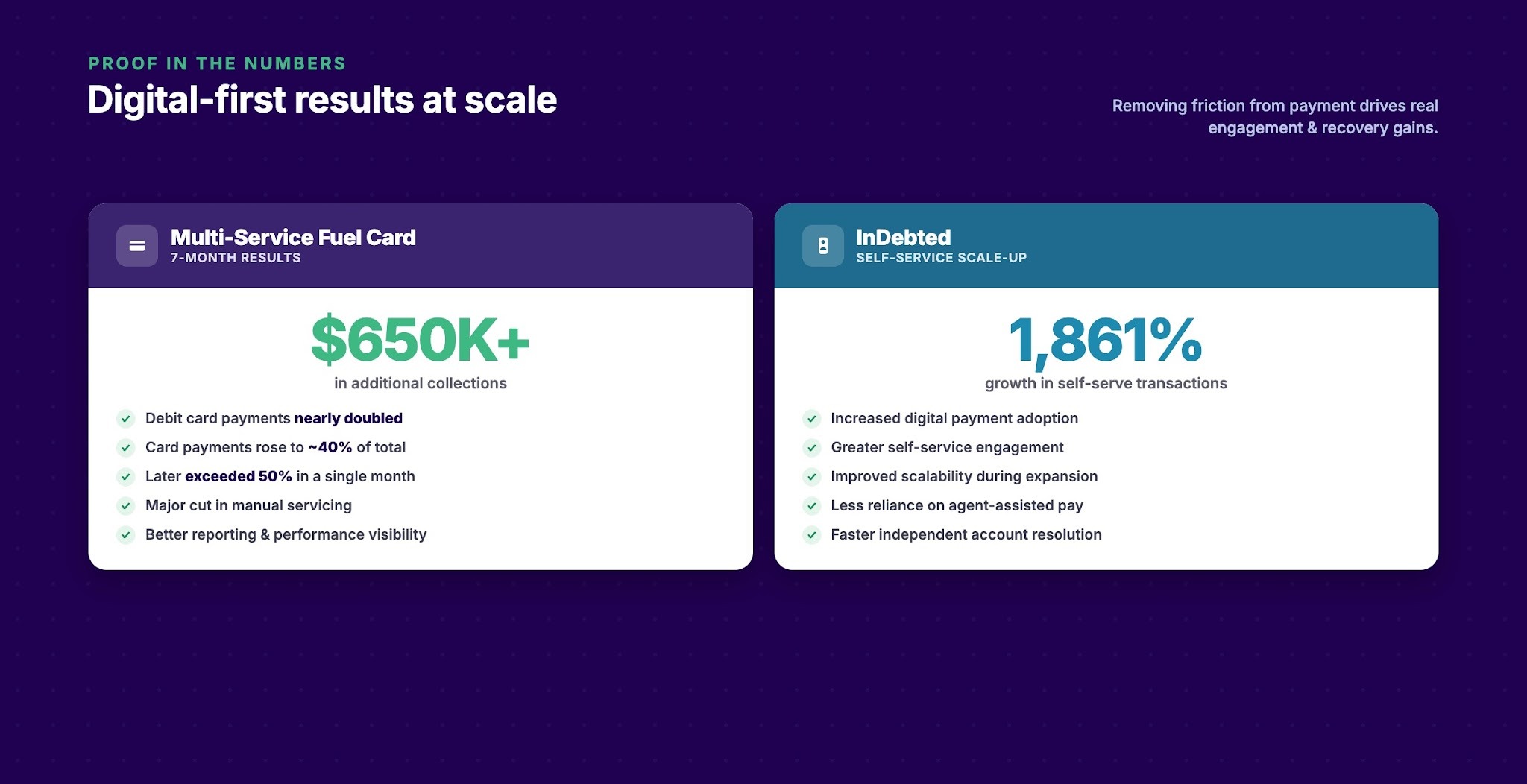
Task: Click checkmark beside Faster independent account resolution
Action: click(x=812, y=535)
